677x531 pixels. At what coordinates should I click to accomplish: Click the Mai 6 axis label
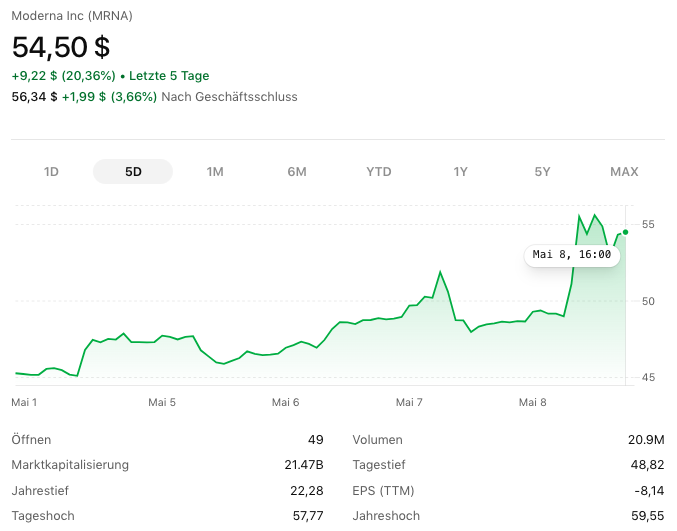(x=285, y=402)
